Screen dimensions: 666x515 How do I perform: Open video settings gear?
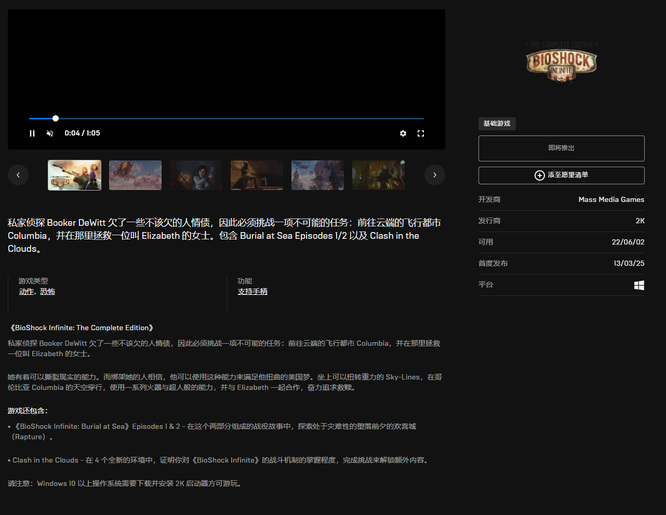pos(403,133)
